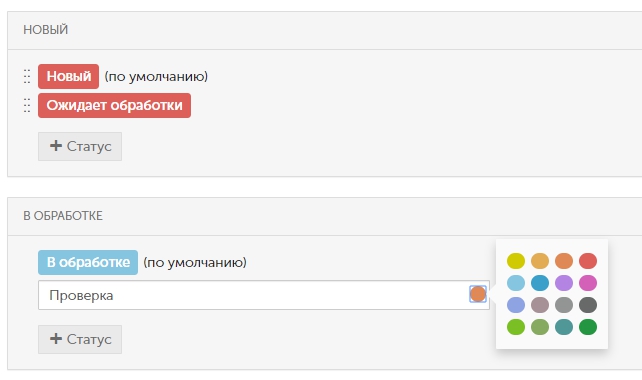Pick the bright lime green swatch
The width and height of the screenshot is (642, 380).
(x=516, y=327)
